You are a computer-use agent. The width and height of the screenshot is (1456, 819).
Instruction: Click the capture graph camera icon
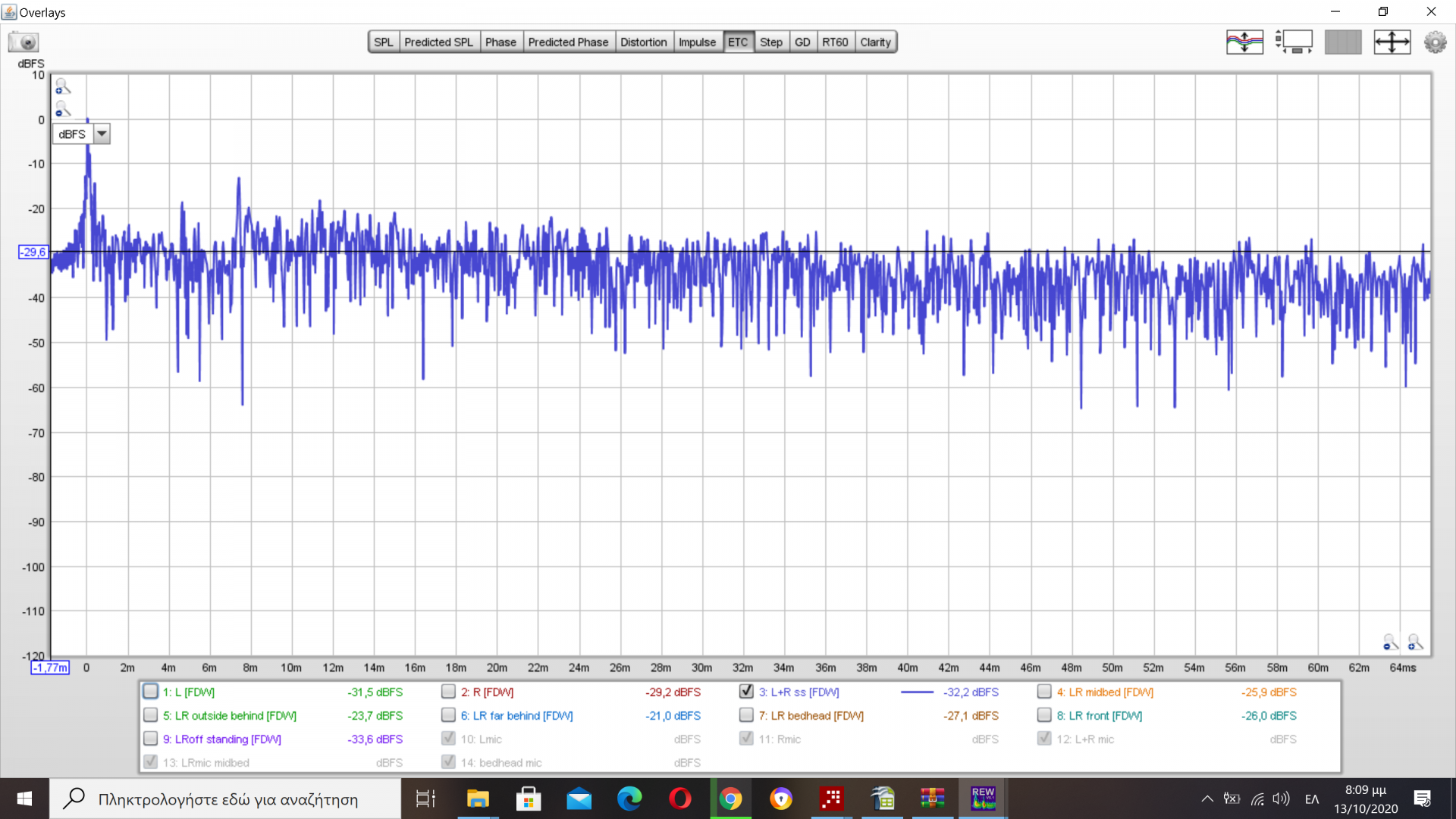24,42
